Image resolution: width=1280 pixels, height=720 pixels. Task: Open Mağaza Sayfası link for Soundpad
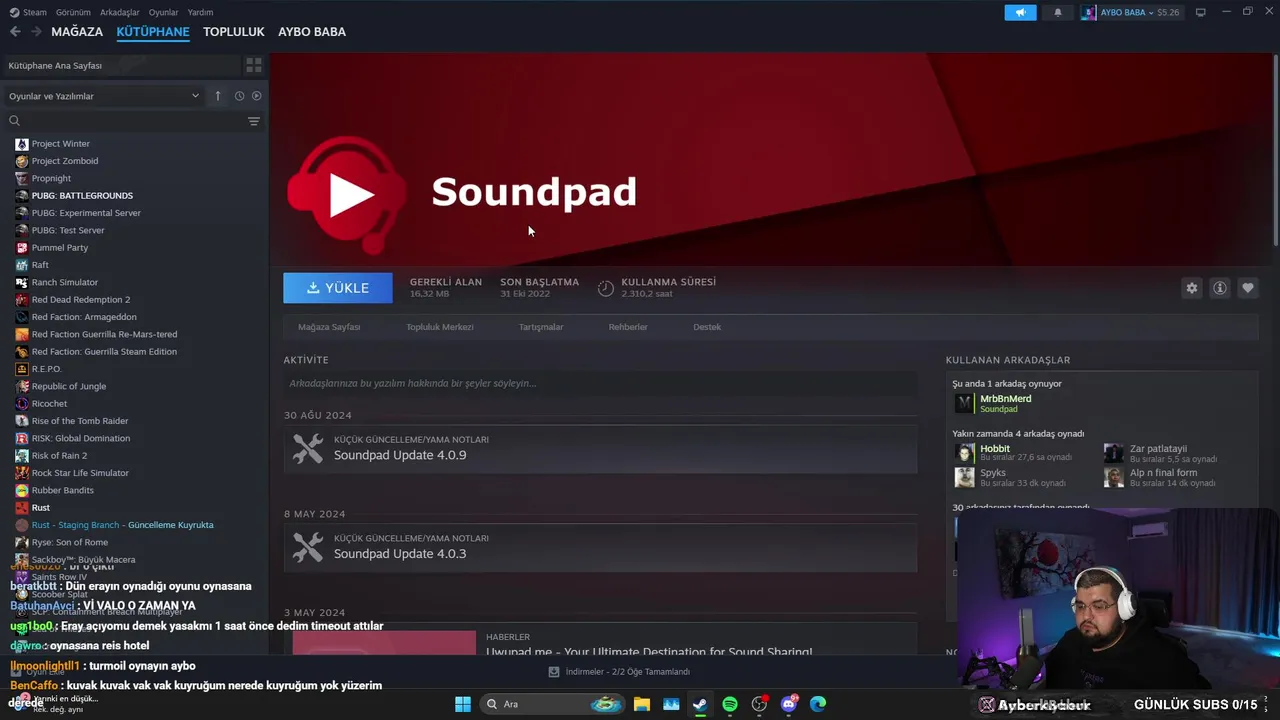[329, 327]
